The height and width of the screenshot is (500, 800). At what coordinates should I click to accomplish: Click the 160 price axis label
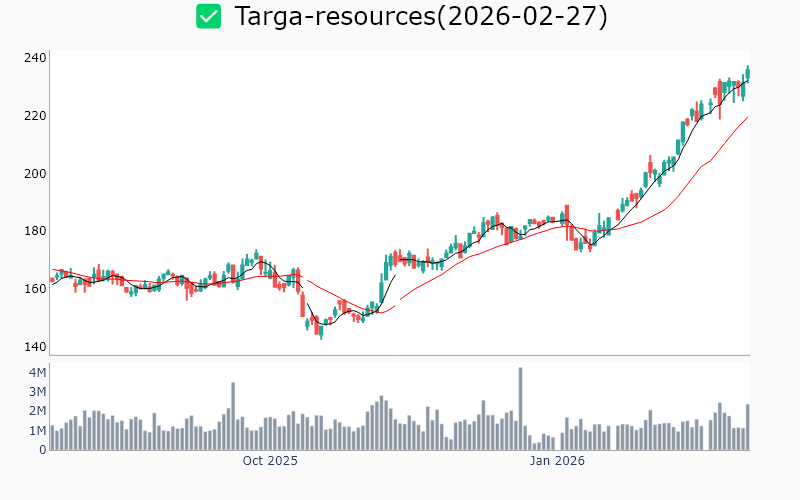click(x=36, y=289)
